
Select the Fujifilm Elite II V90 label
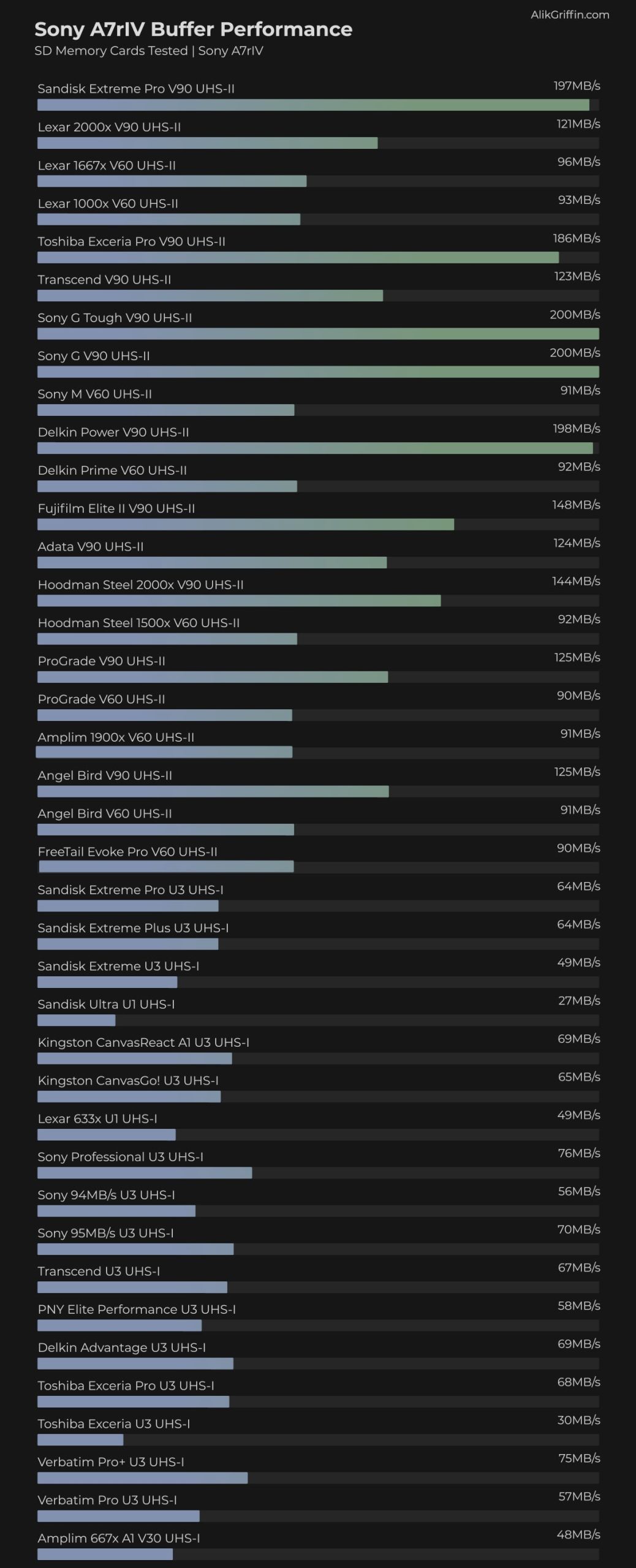pyautogui.click(x=116, y=508)
